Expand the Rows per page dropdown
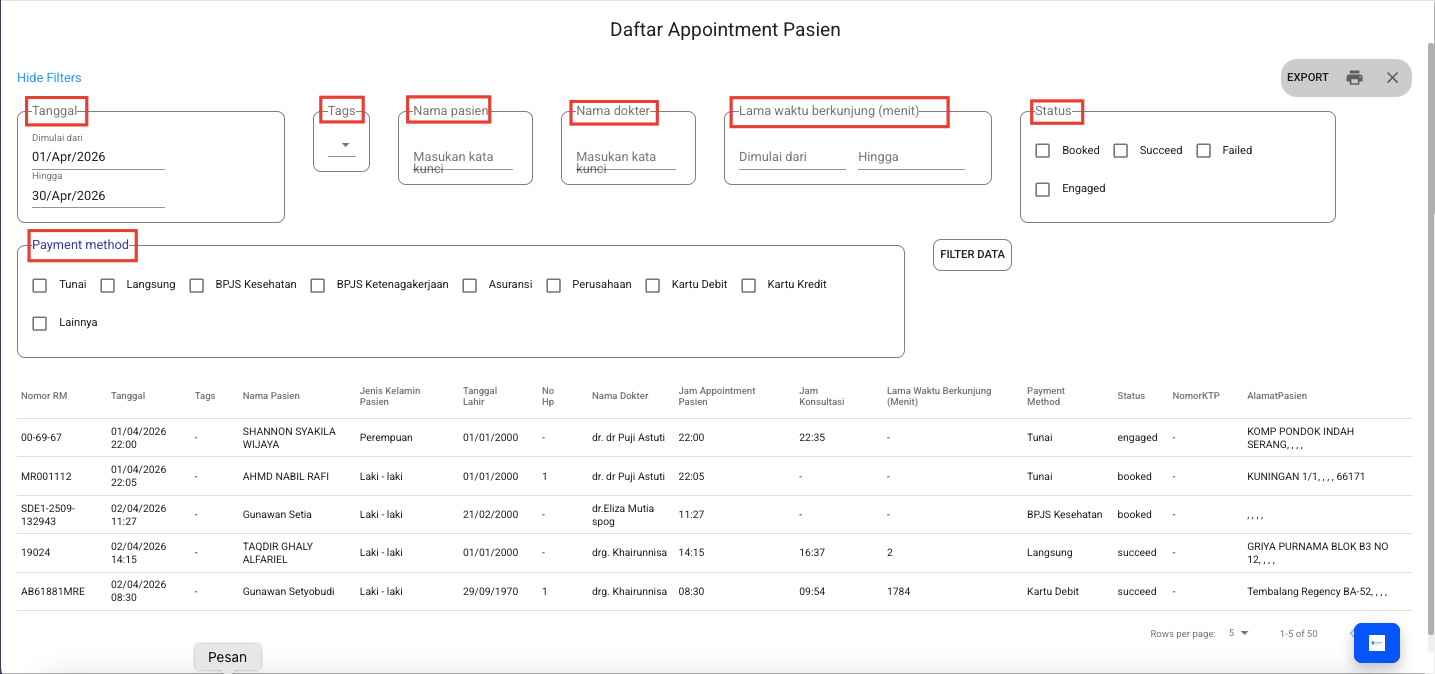The image size is (1435, 674). [x=1238, y=633]
